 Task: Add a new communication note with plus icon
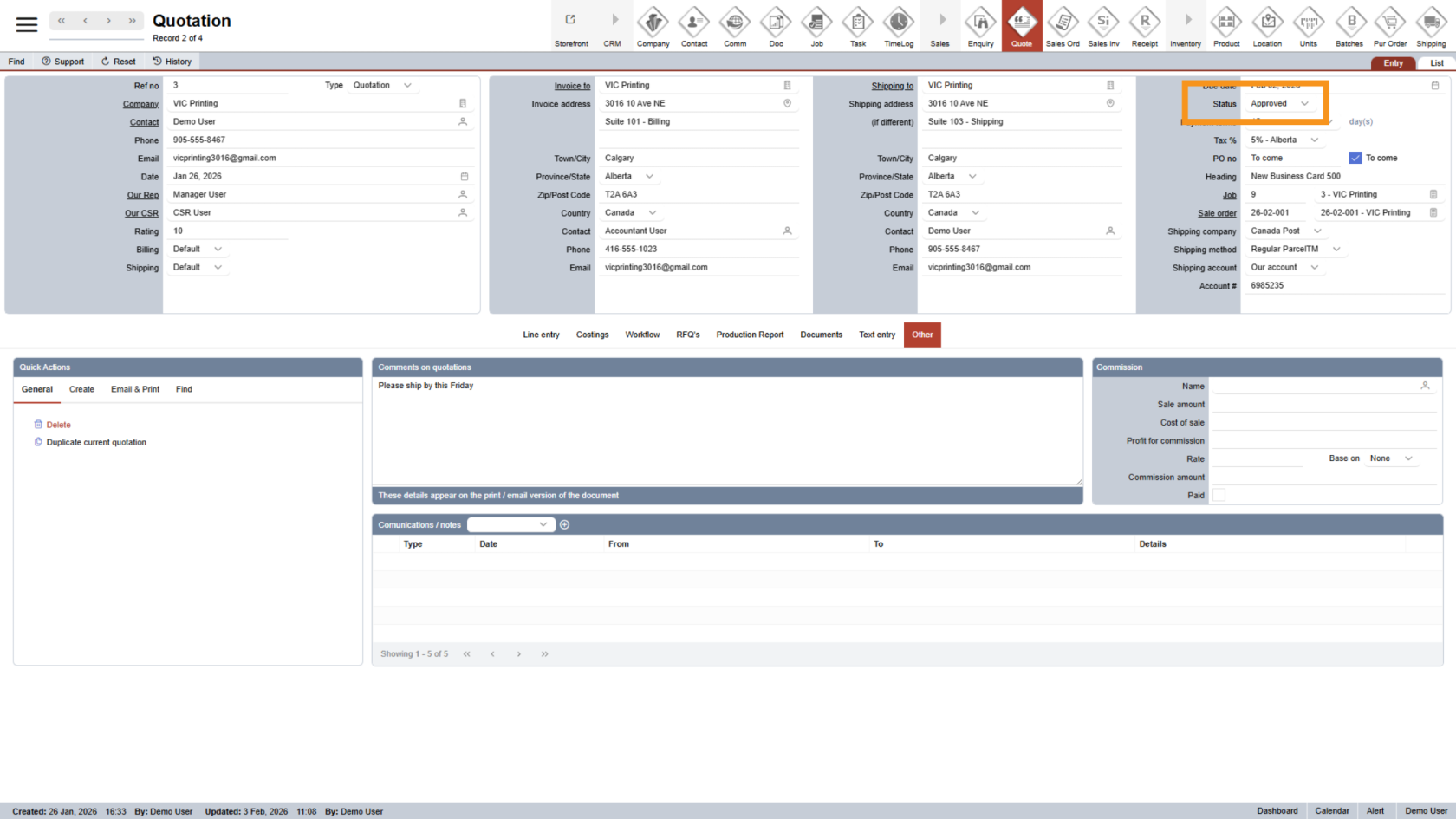coord(565,525)
